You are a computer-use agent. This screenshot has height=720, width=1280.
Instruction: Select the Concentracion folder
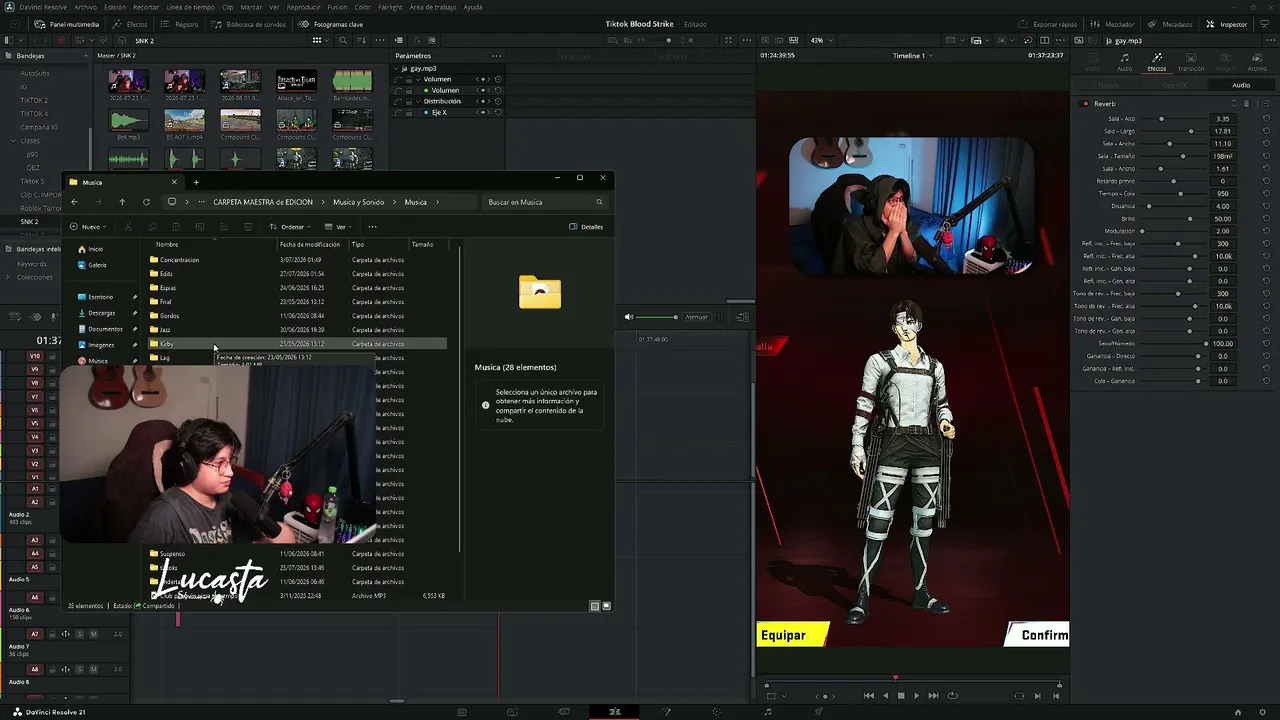click(x=296, y=260)
